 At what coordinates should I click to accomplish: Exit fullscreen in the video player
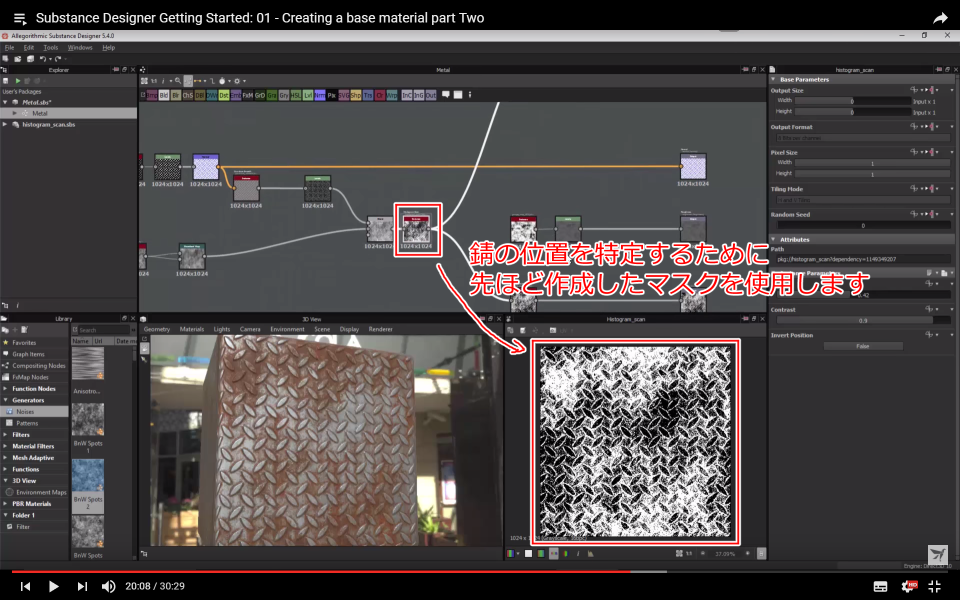[935, 586]
